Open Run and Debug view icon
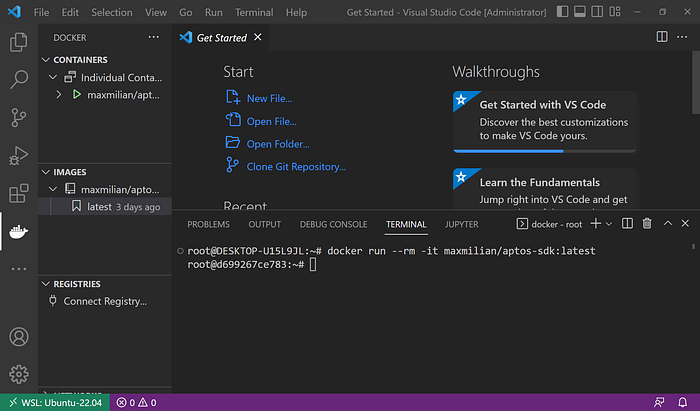Screen dimensions: 700x411 coord(19,155)
